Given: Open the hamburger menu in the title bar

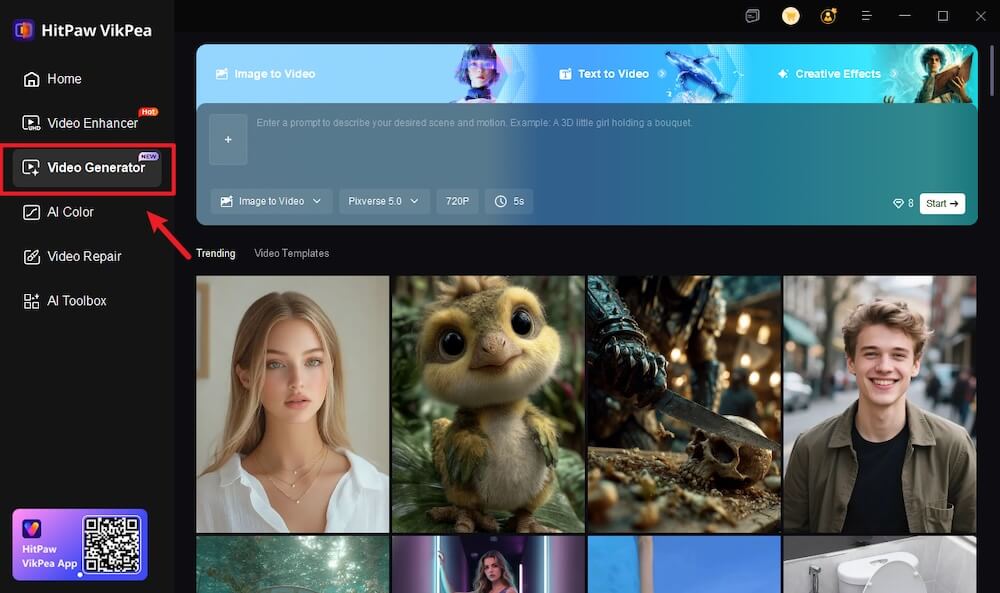Looking at the screenshot, I should click(866, 16).
